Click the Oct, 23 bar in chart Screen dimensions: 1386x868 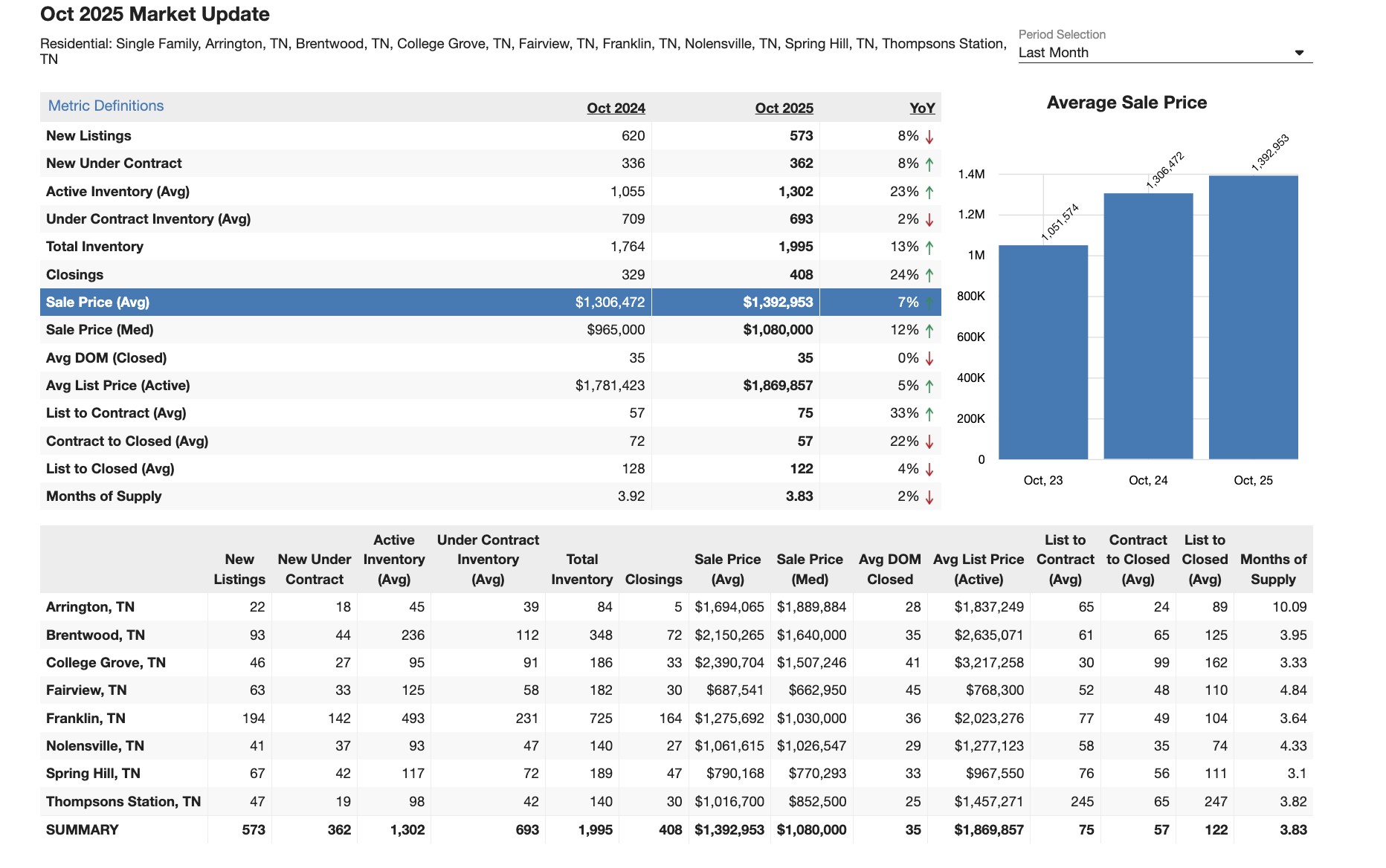point(1042,352)
